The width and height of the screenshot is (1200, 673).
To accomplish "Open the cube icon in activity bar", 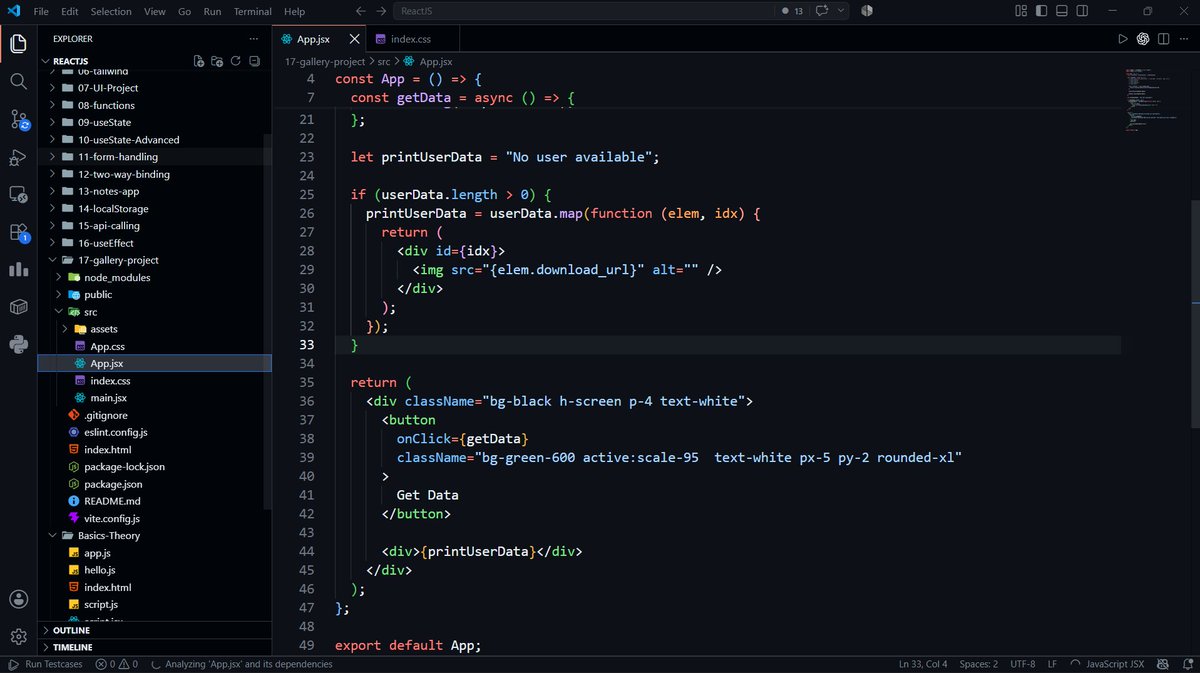I will pyautogui.click(x=18, y=307).
